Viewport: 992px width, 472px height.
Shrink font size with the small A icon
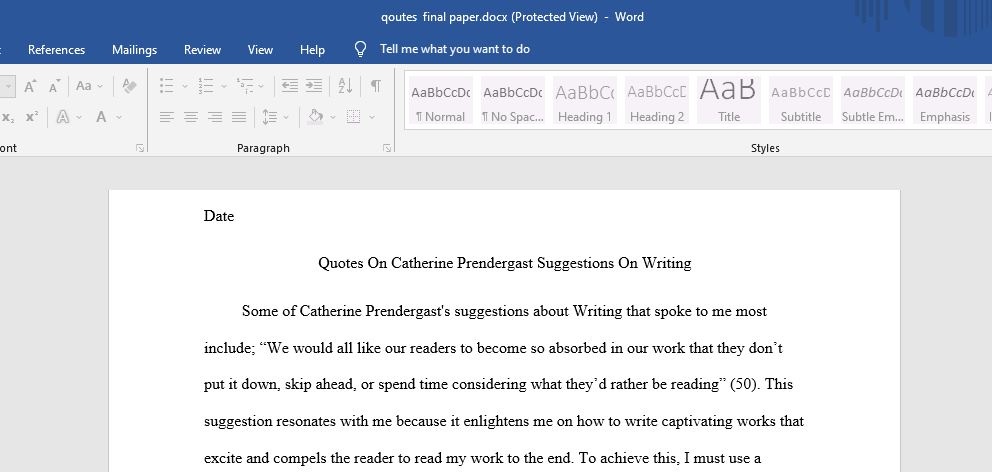click(x=54, y=86)
